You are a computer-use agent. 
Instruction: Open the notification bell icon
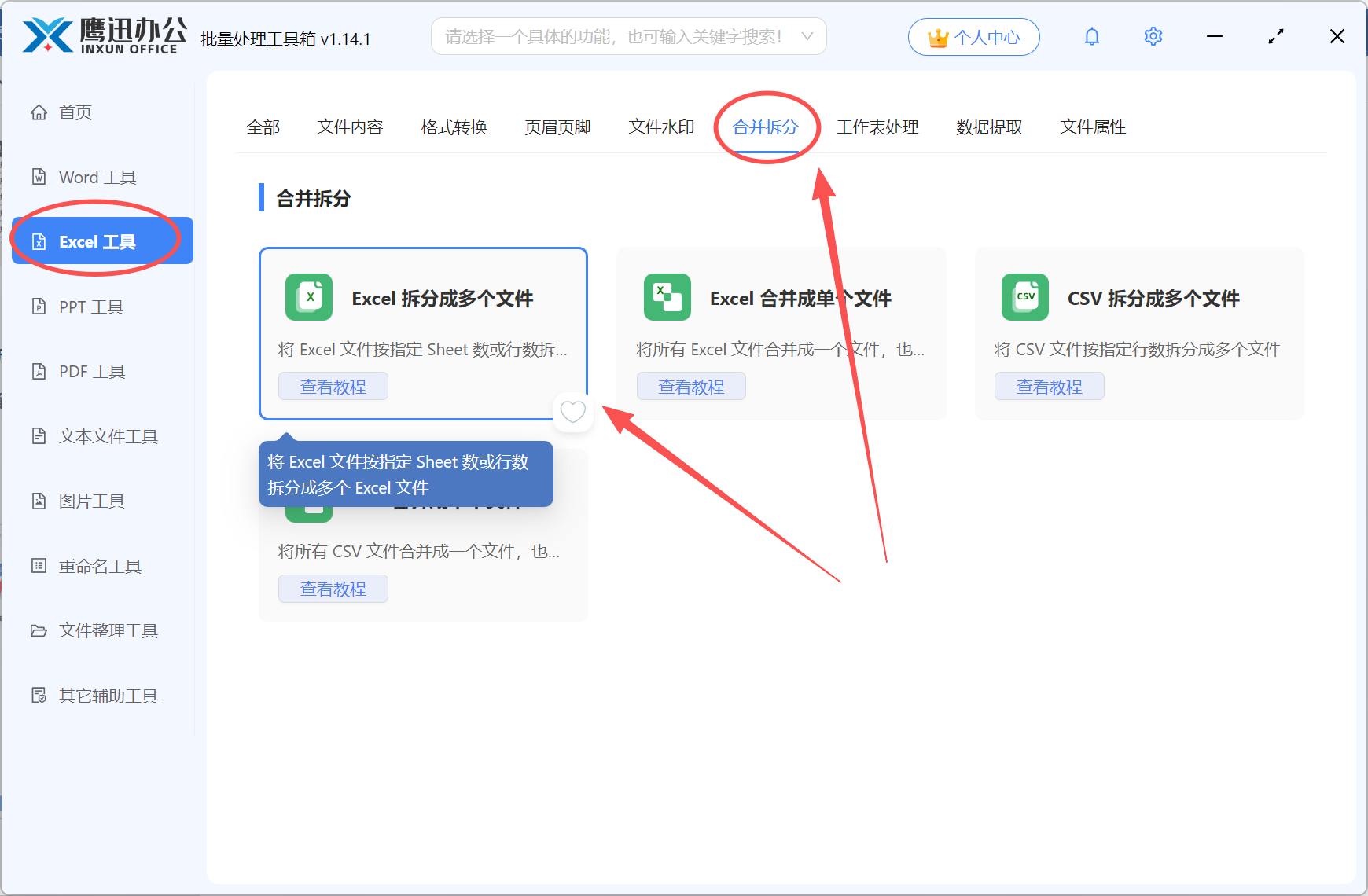click(x=1091, y=36)
